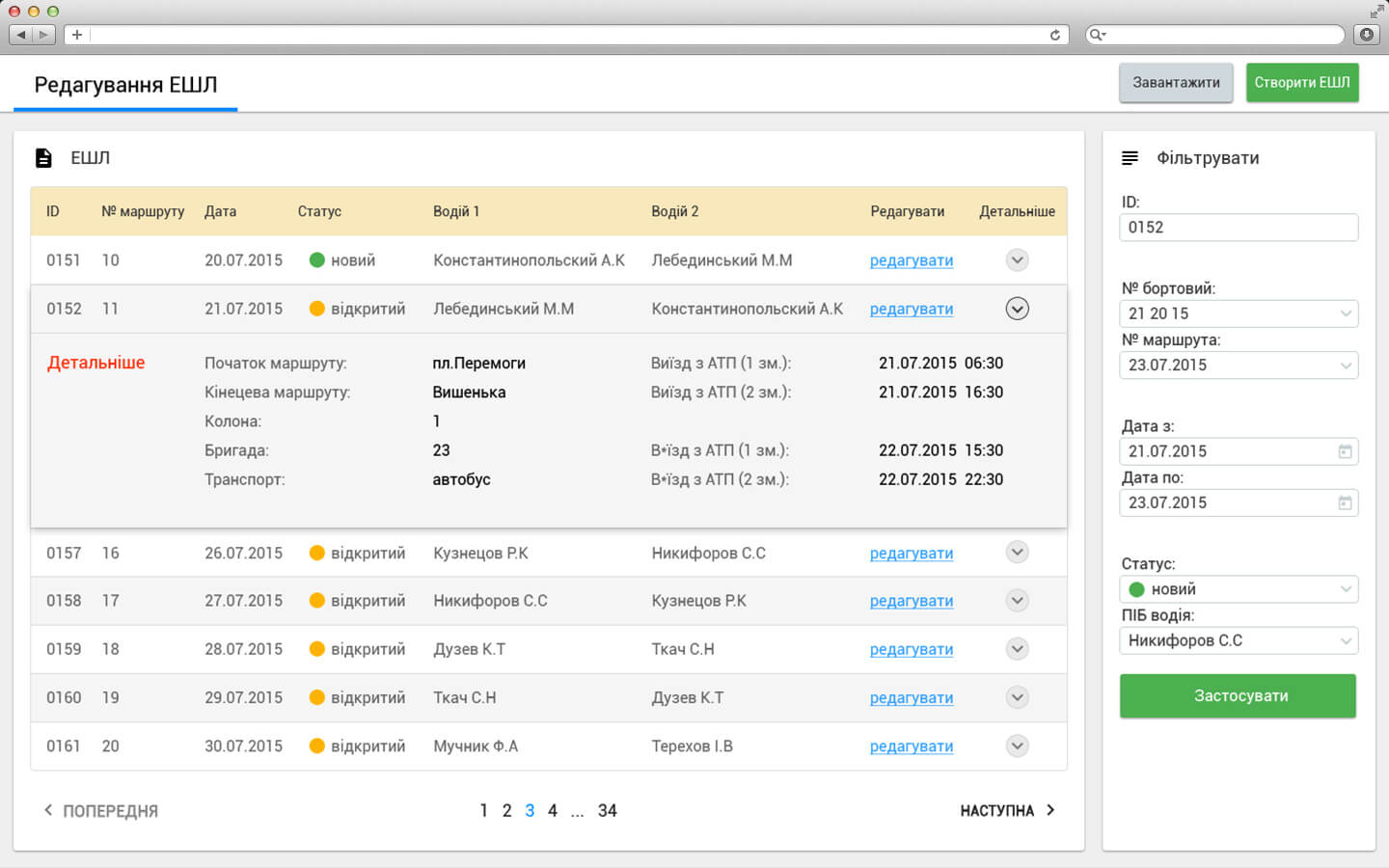Open the ПІБ водія dropdown
Screen dimensions: 1389x868
(x=1239, y=640)
